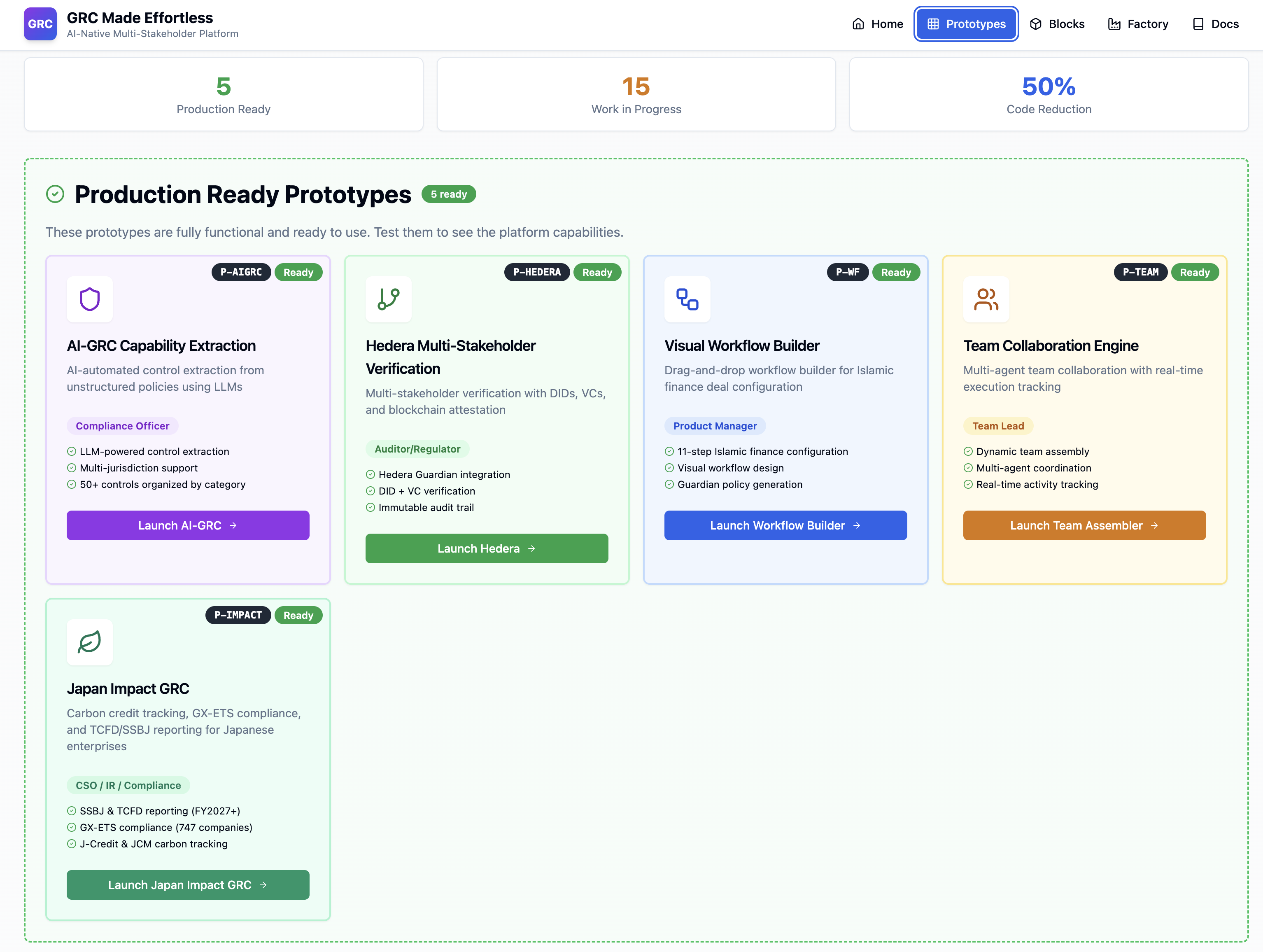This screenshot has width=1263, height=952.
Task: Select the team icon on Team Collaboration Engine
Action: click(x=986, y=299)
